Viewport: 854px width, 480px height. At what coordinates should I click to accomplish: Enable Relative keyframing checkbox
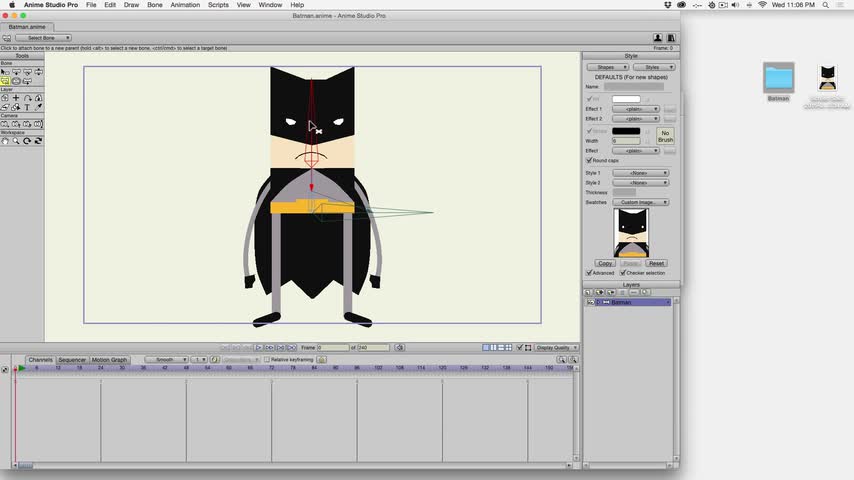point(267,360)
